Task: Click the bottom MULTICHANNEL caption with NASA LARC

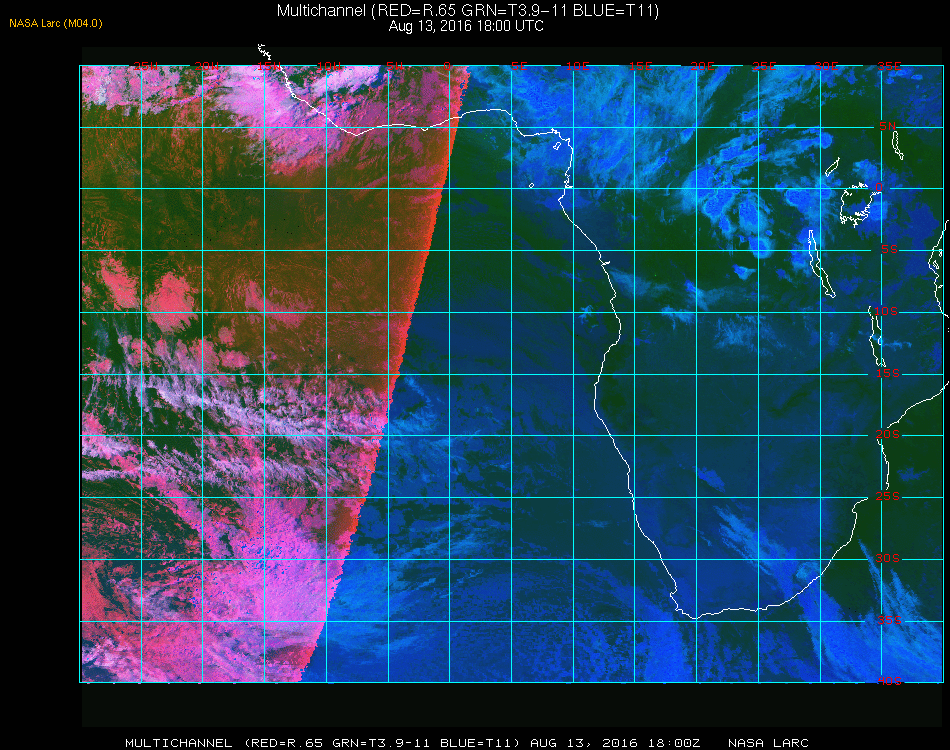Action: 467,743
